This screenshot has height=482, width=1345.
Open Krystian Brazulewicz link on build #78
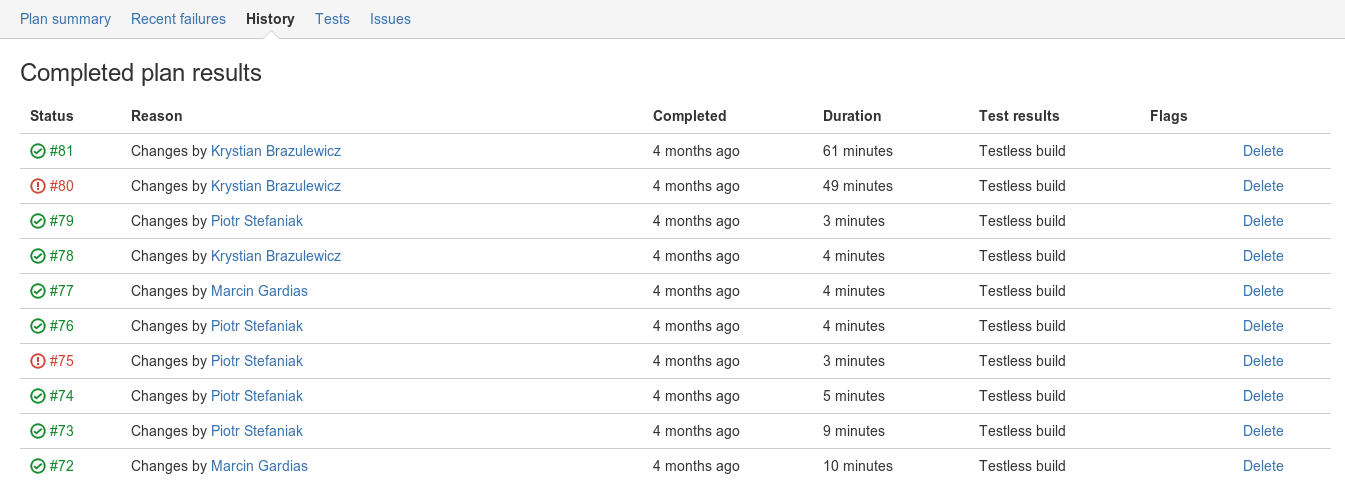coord(276,256)
